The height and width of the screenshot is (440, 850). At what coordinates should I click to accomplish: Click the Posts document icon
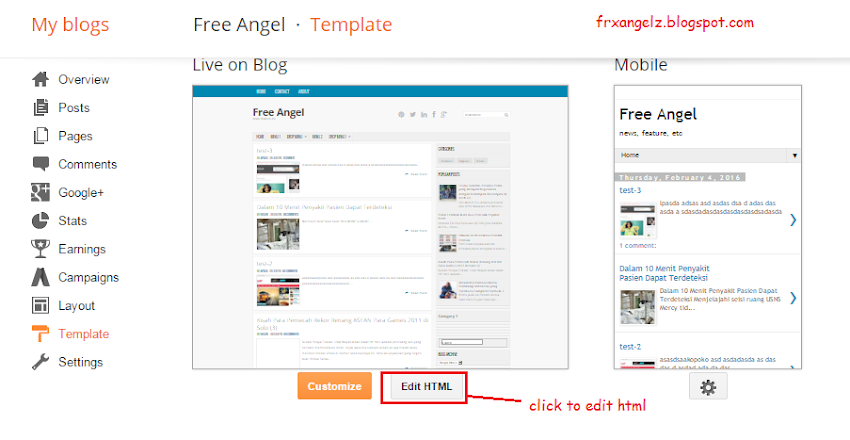40,107
